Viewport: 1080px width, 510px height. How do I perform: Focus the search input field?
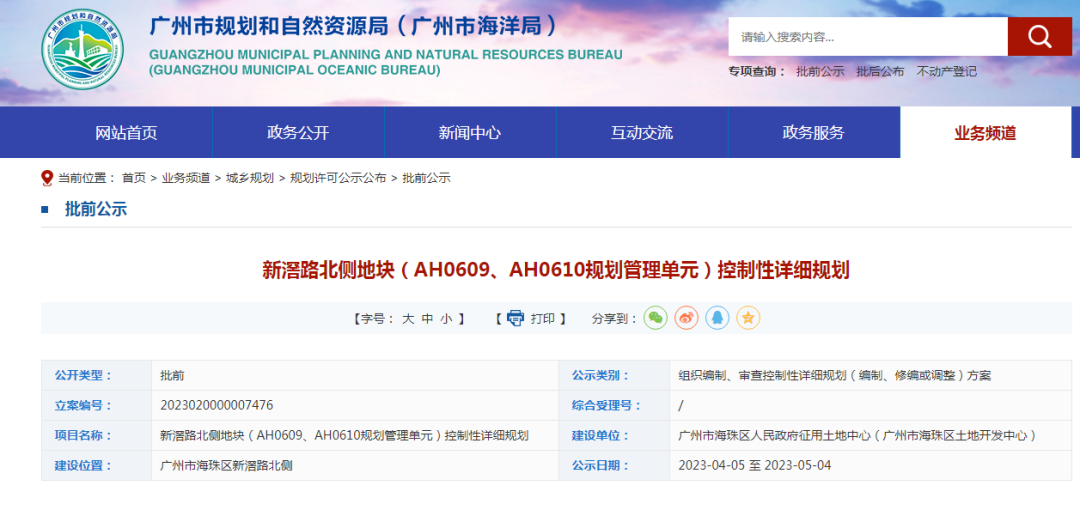click(866, 37)
